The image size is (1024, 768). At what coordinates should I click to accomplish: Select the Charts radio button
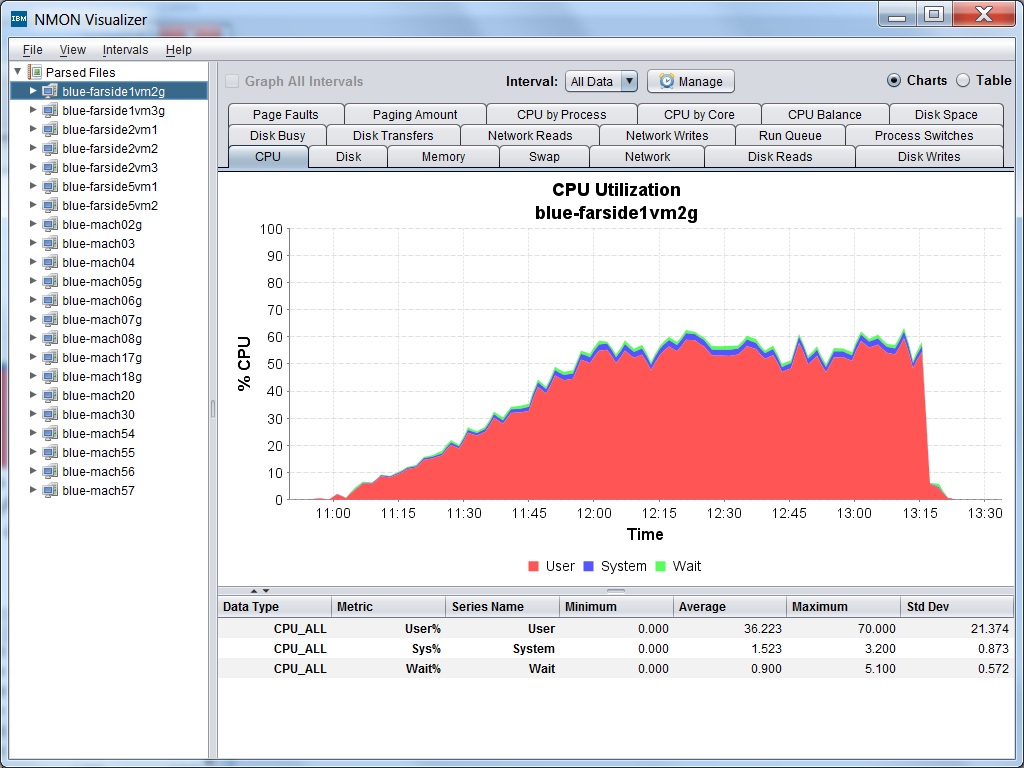pos(894,81)
